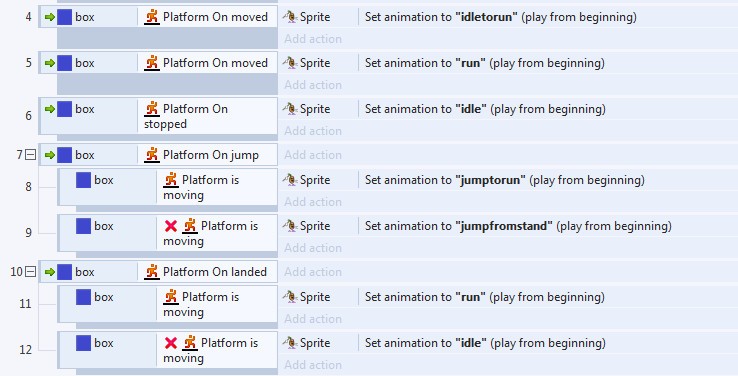Click the green trigger arrow of event 6
Viewport: 738px width, 376px height.
click(x=49, y=109)
